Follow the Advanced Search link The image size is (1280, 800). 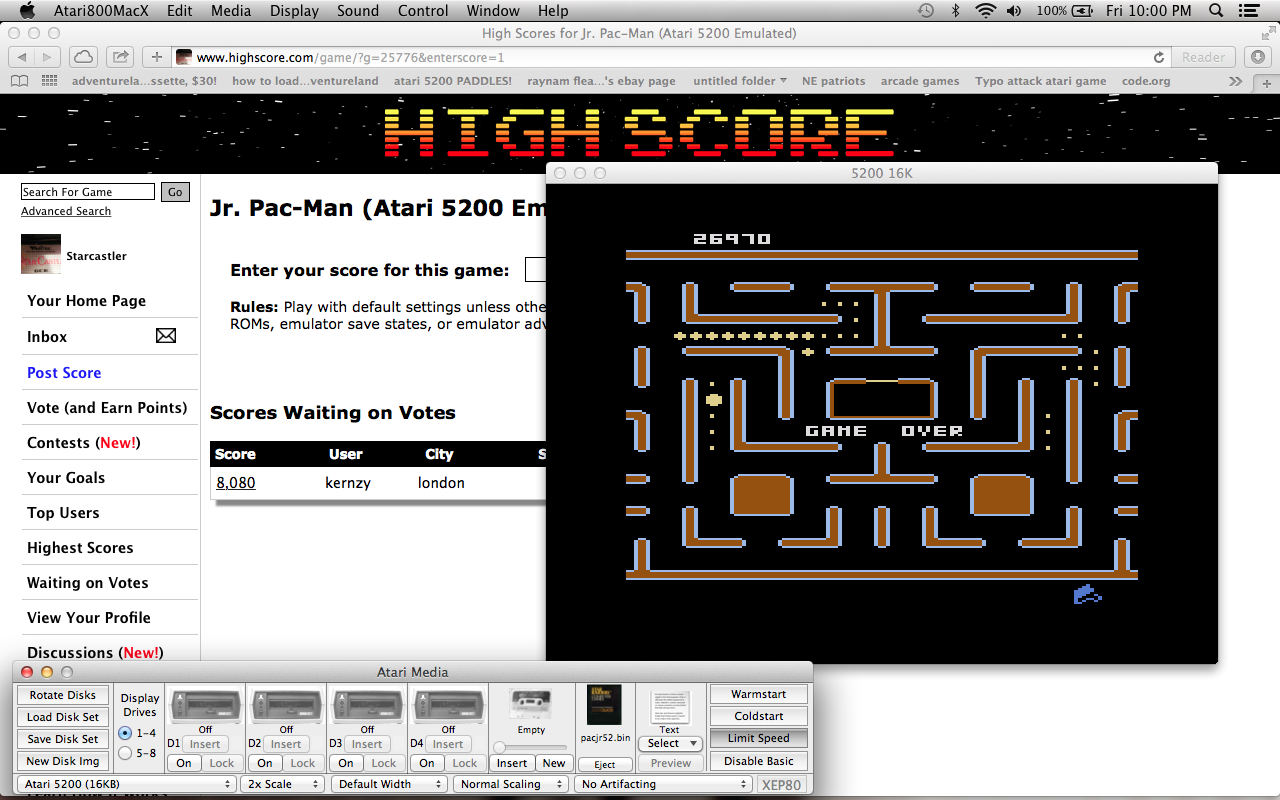pos(66,211)
